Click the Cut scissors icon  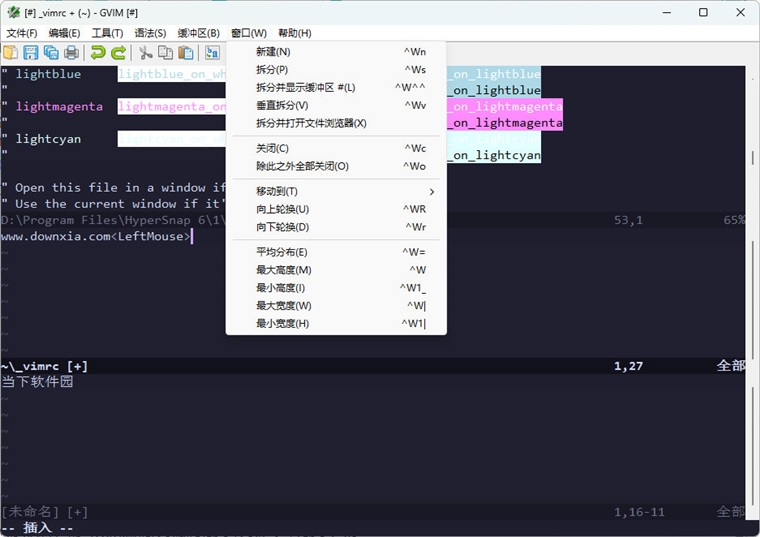click(x=145, y=52)
